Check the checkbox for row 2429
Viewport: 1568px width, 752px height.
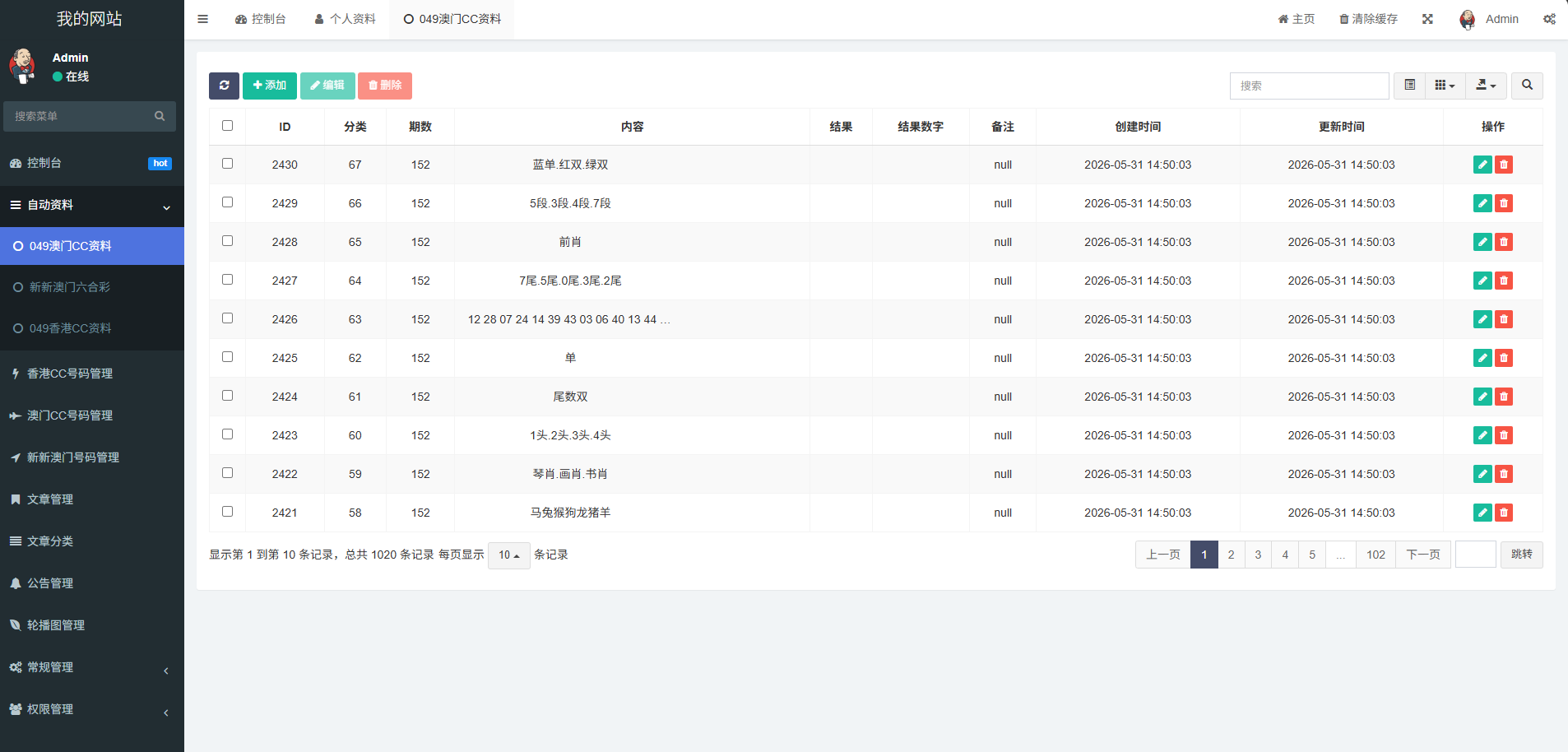(x=228, y=202)
